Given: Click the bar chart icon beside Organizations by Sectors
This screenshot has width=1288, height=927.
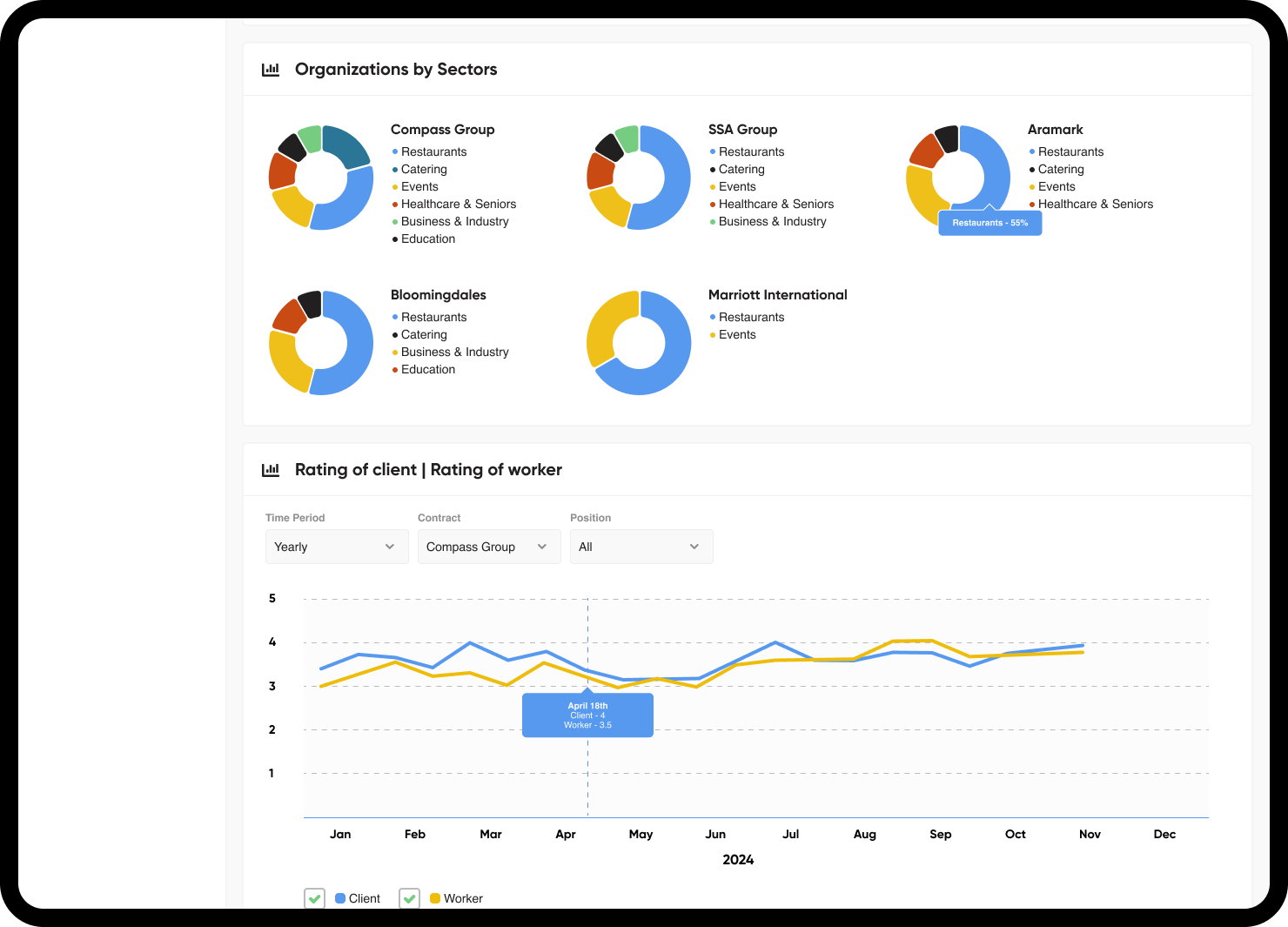Looking at the screenshot, I should point(271,70).
